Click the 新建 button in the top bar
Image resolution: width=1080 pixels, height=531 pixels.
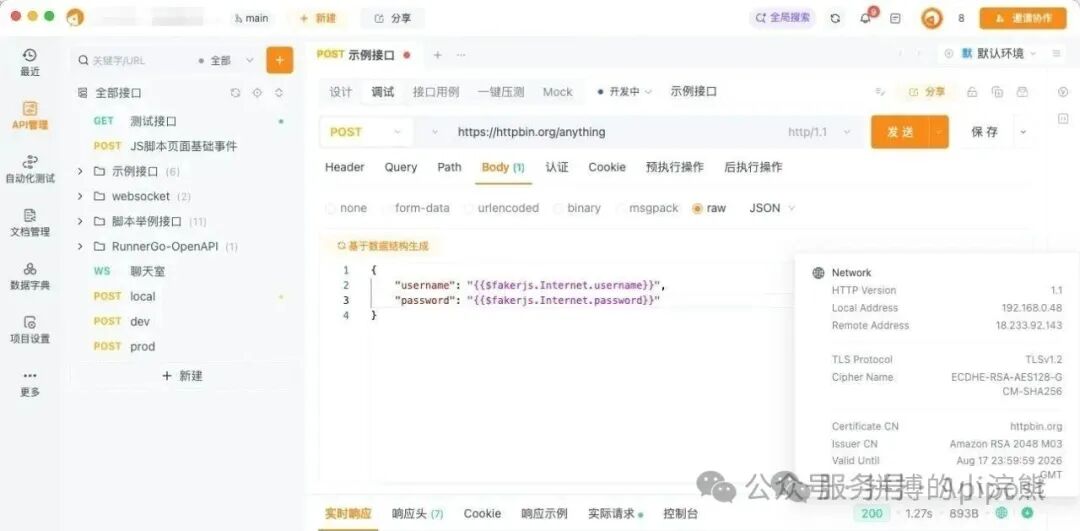pos(318,19)
